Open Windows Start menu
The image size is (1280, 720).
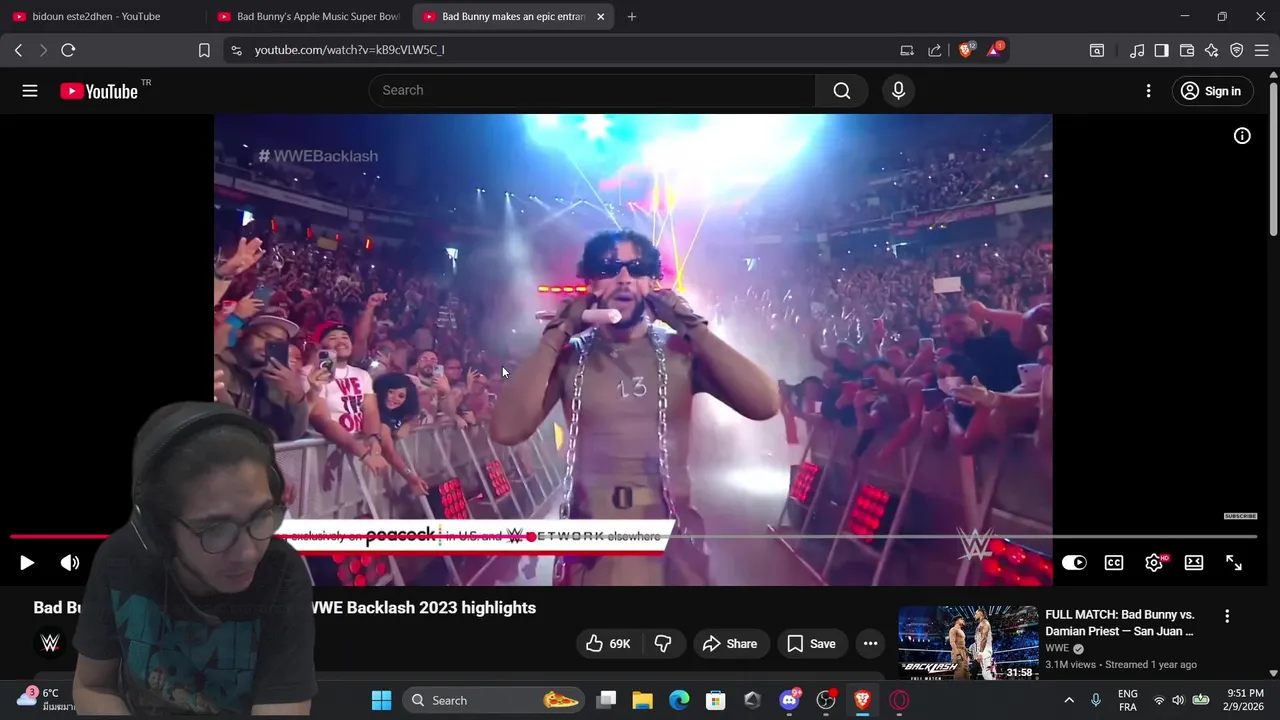(382, 700)
